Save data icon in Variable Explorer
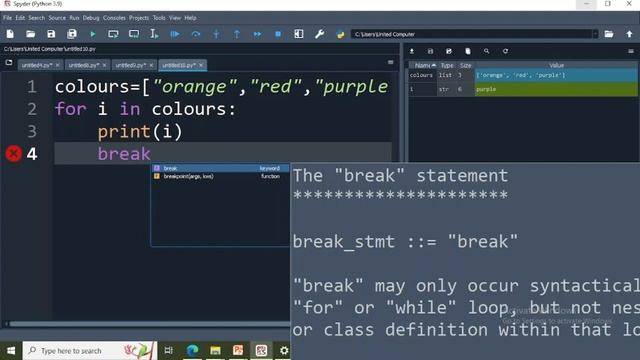The height and width of the screenshot is (360, 640). [x=430, y=51]
